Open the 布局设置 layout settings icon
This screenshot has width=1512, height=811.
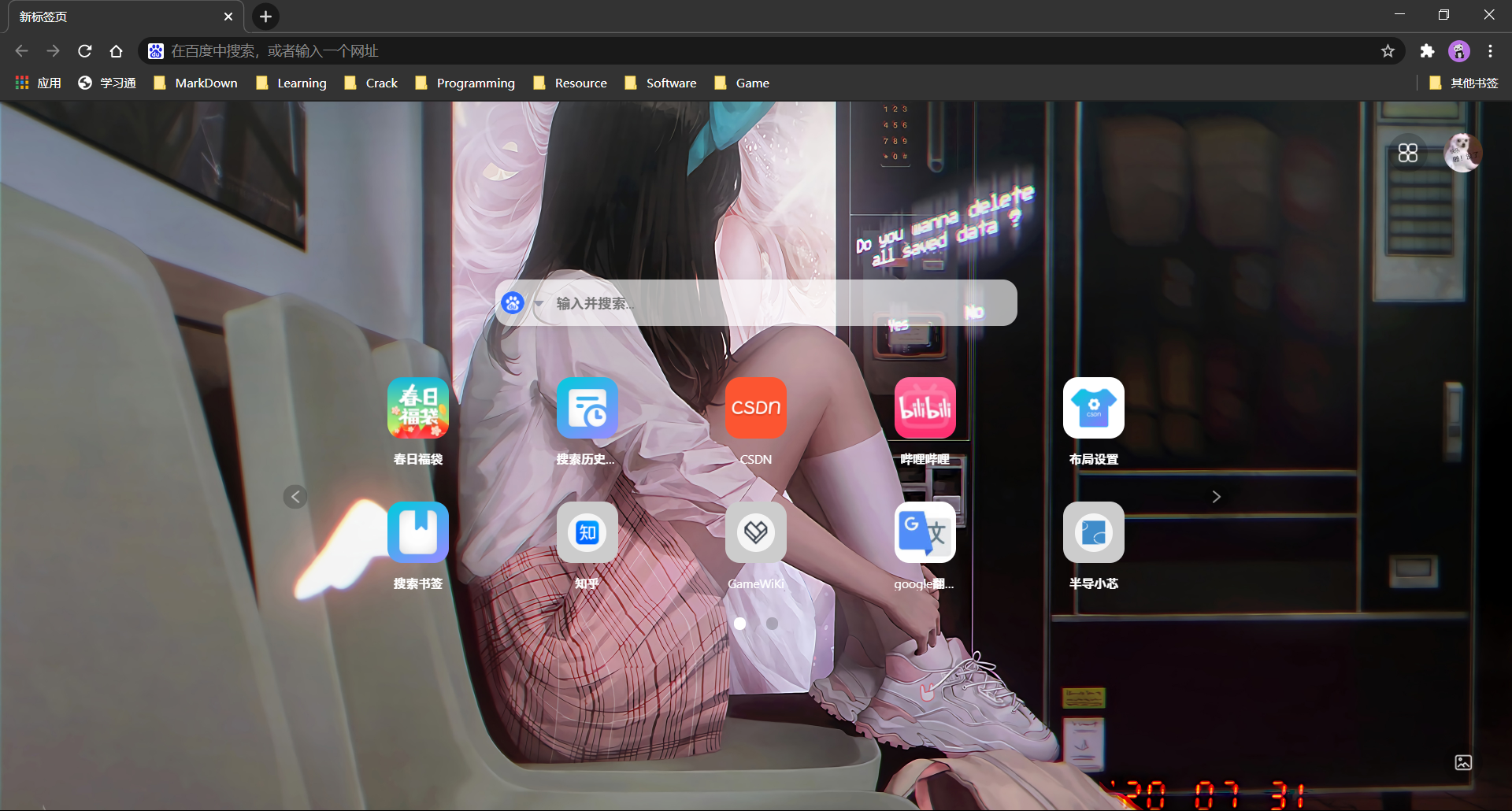[x=1094, y=408]
